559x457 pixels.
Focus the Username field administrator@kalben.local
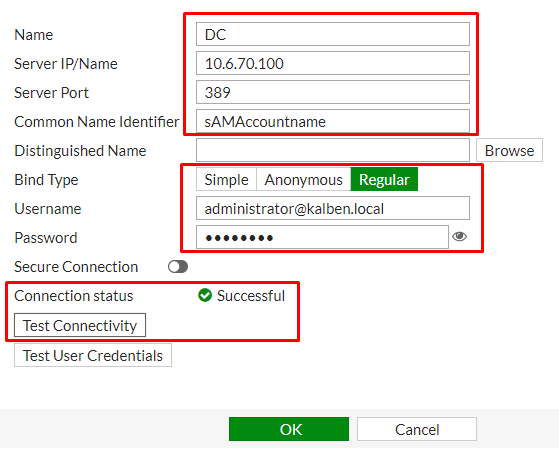333,208
